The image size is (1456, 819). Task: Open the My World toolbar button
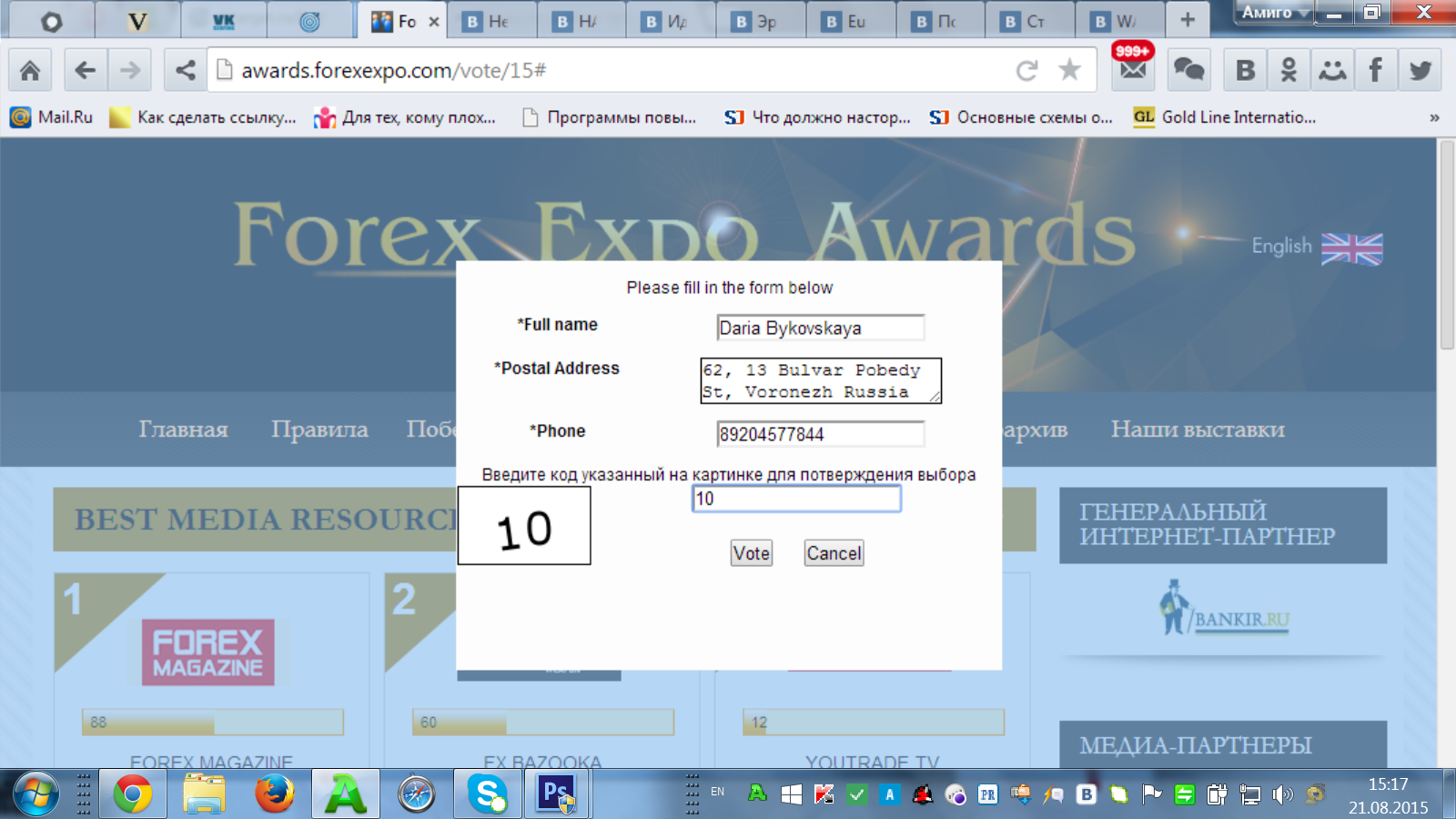1332,70
